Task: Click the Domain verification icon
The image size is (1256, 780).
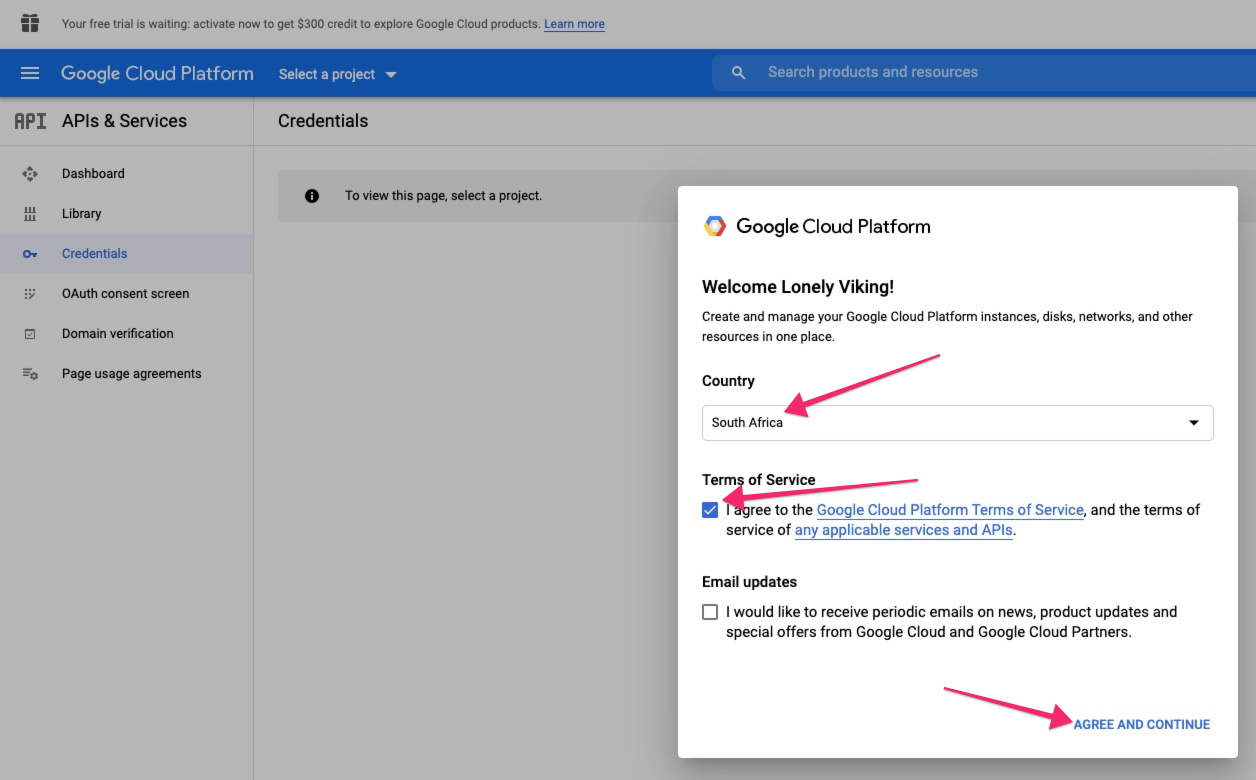Action: [x=30, y=334]
